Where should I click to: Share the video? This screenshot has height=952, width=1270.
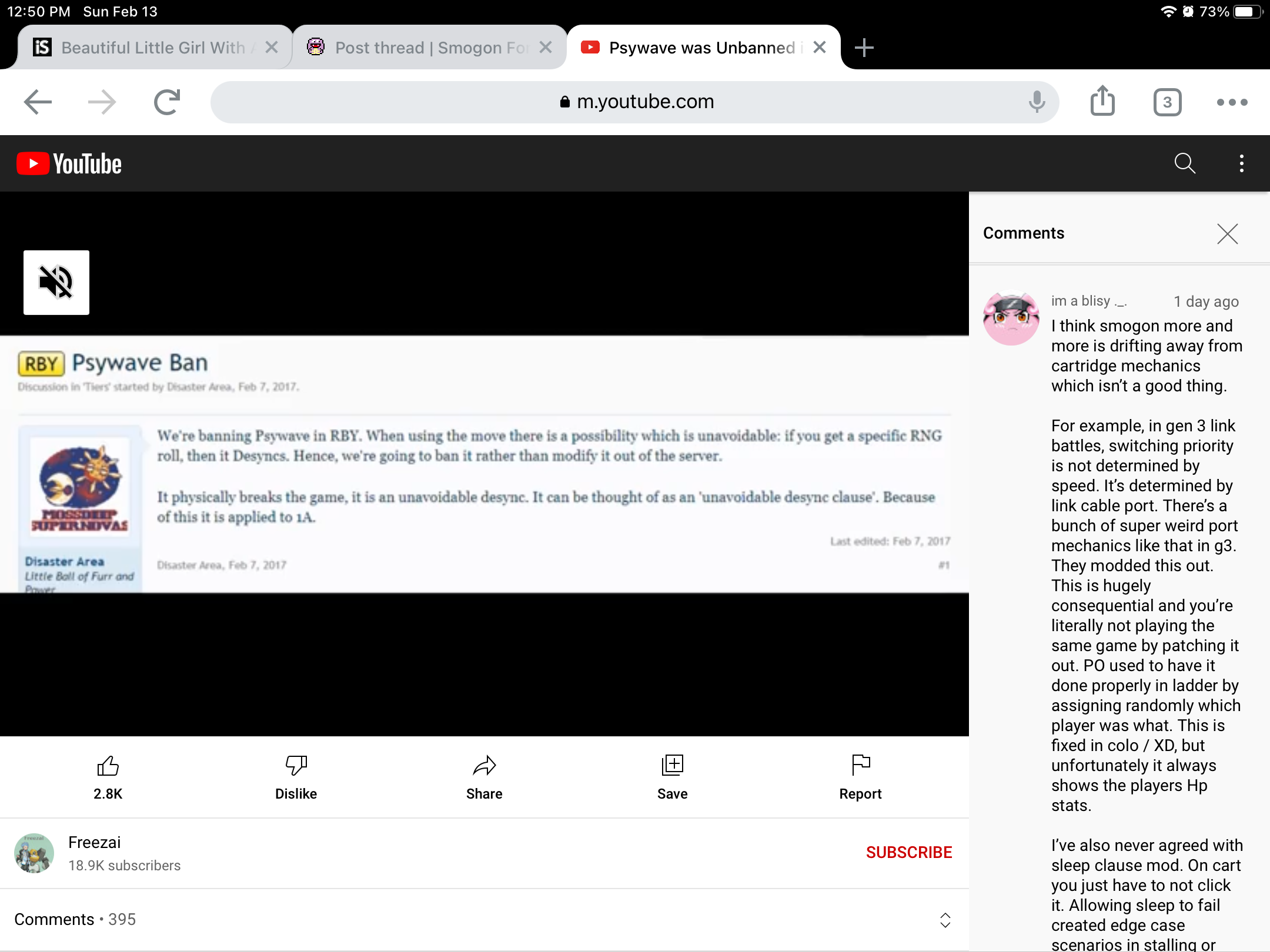pyautogui.click(x=484, y=777)
